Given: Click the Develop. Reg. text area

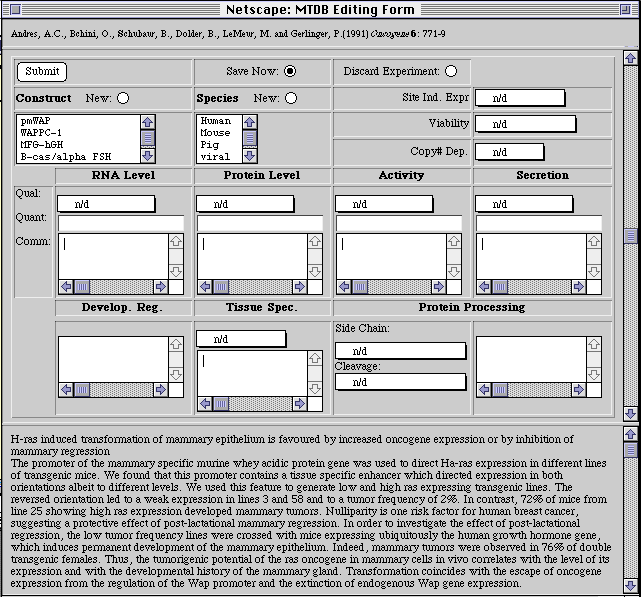Looking at the screenshot, I should 113,359.
